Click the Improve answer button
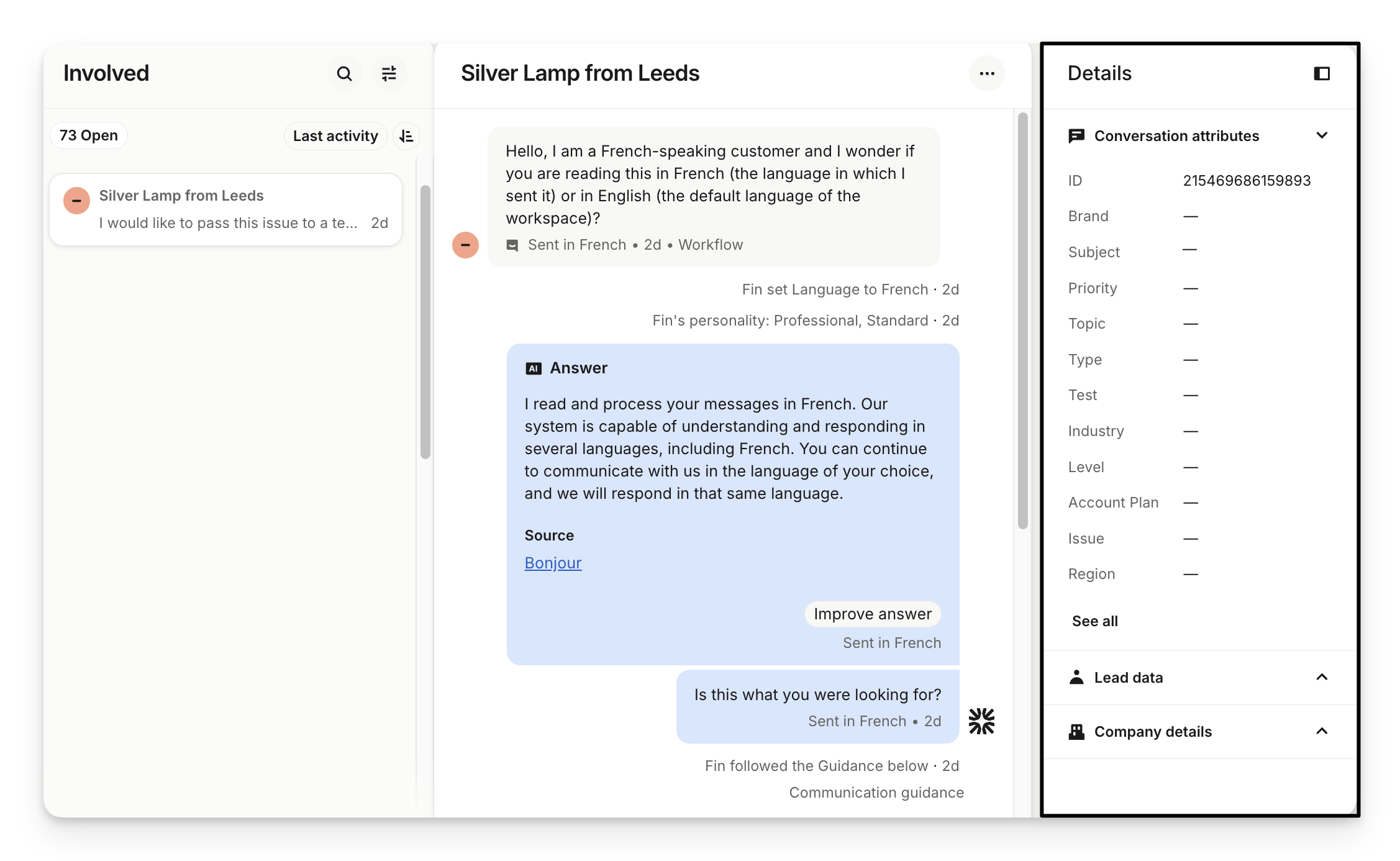This screenshot has height=861, width=1400. click(x=872, y=614)
